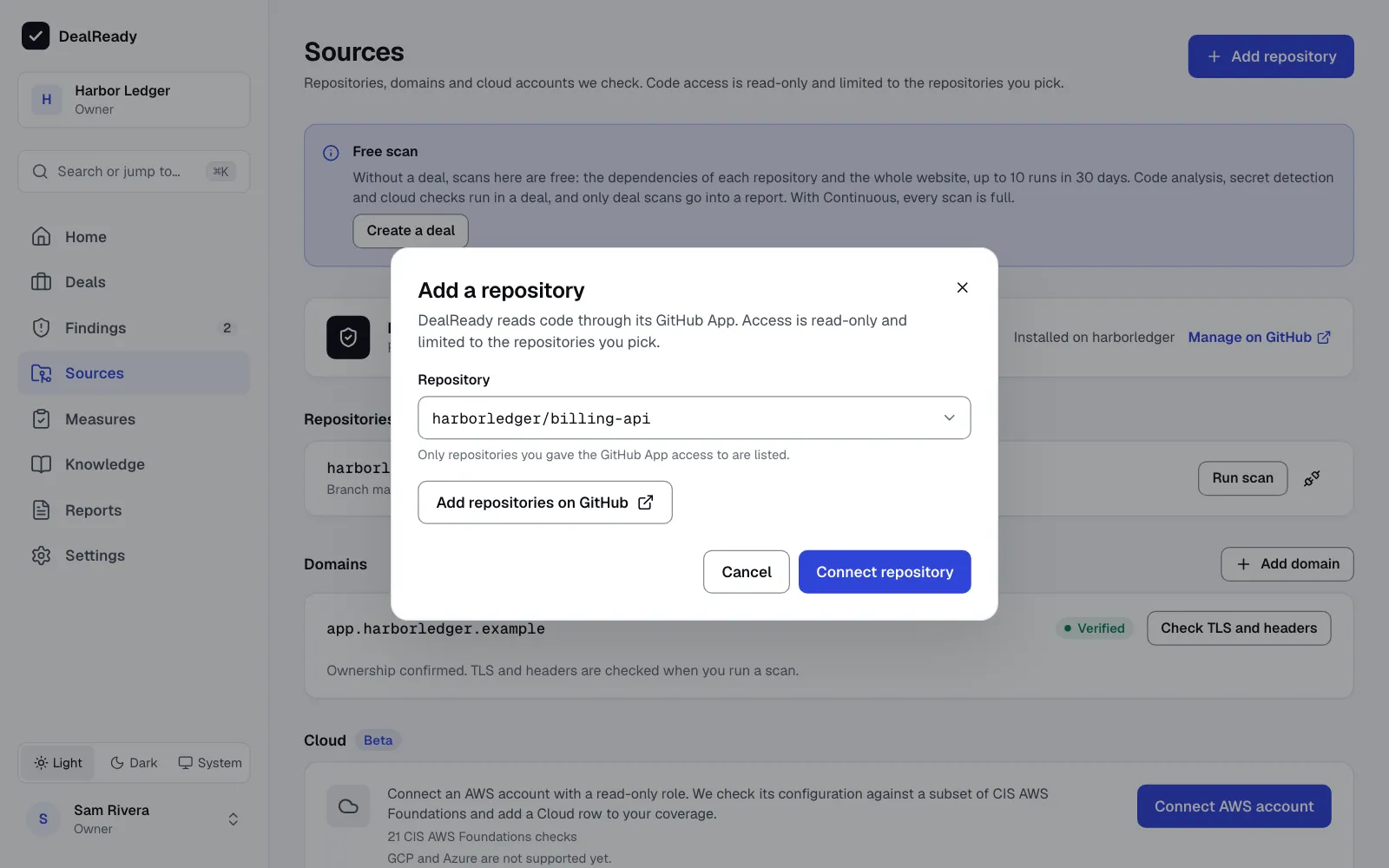Image resolution: width=1389 pixels, height=868 pixels.
Task: Open Findings in the sidebar
Action: pyautogui.click(x=134, y=328)
